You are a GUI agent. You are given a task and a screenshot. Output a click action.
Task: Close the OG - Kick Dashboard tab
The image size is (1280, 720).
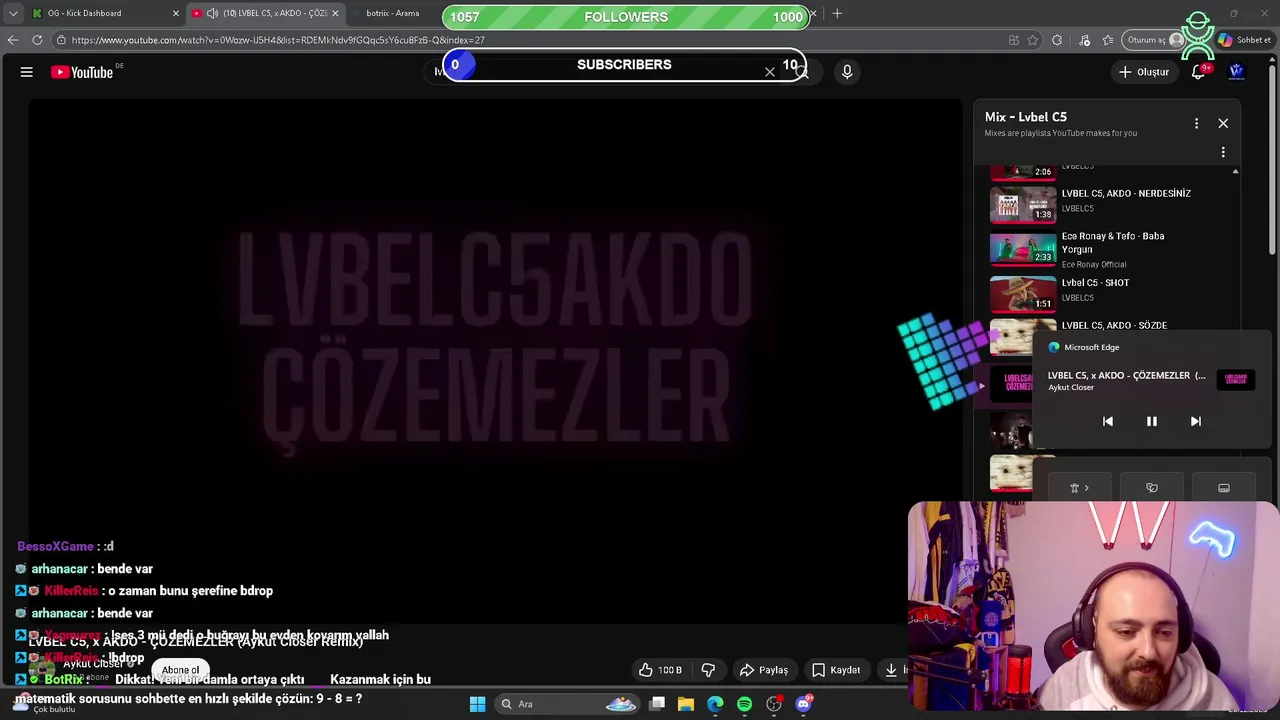(x=176, y=13)
